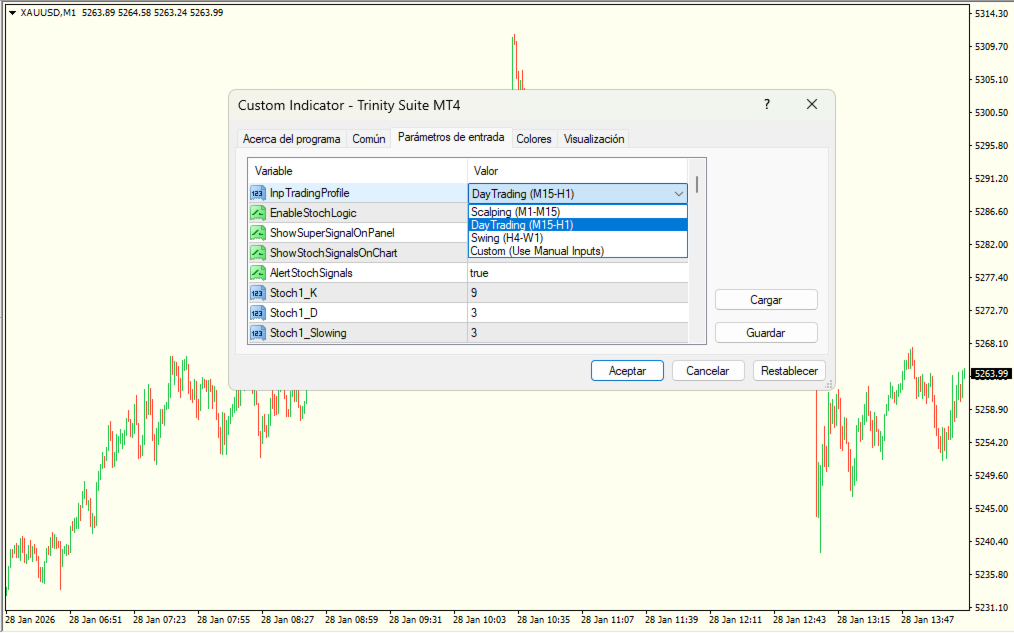Click the AlertStochSignals row icon
This screenshot has width=1014, height=633.
pyautogui.click(x=258, y=273)
